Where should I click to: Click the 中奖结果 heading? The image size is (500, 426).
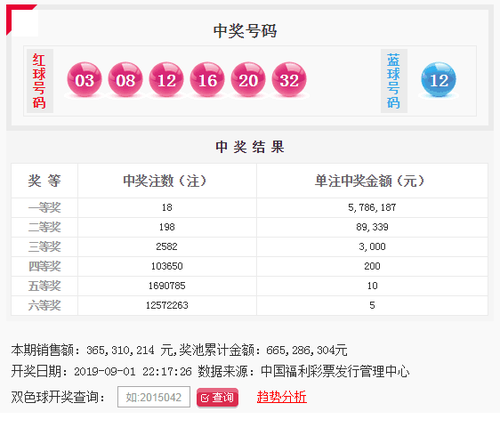(250, 147)
